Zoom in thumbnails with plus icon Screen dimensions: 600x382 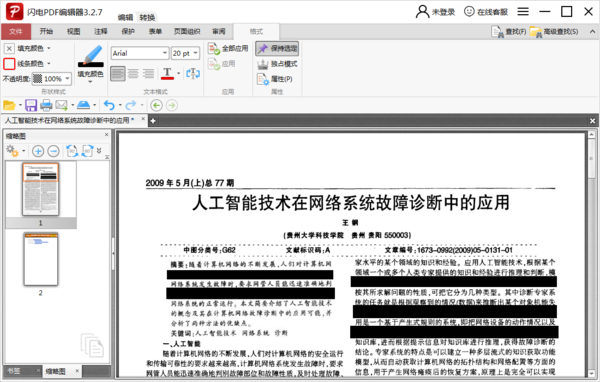click(38, 151)
